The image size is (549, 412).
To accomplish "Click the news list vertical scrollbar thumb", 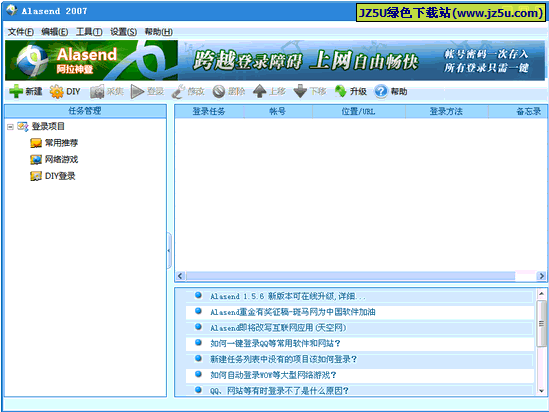I will (x=541, y=323).
